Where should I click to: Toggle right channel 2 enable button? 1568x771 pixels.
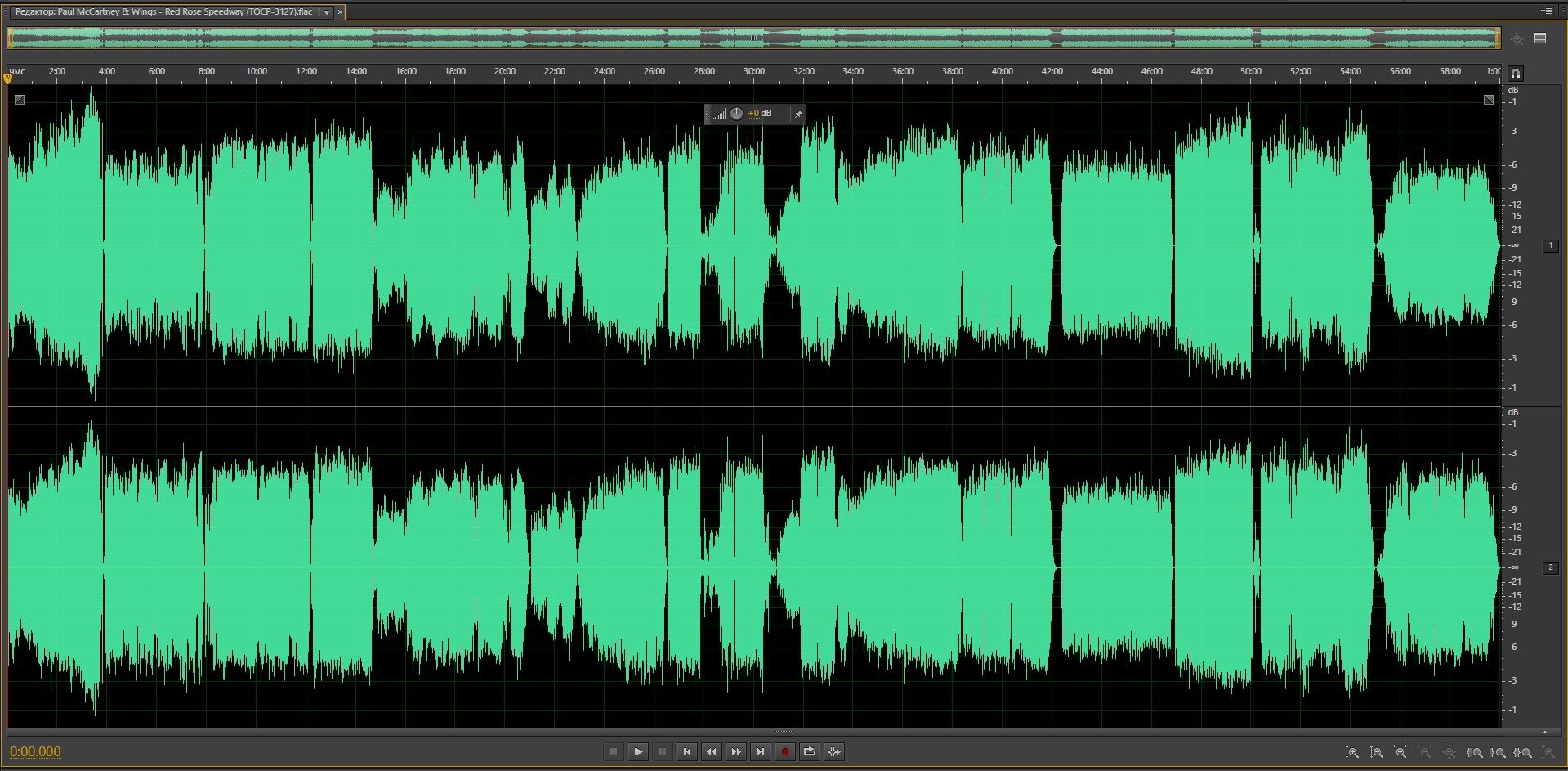pyautogui.click(x=1550, y=567)
